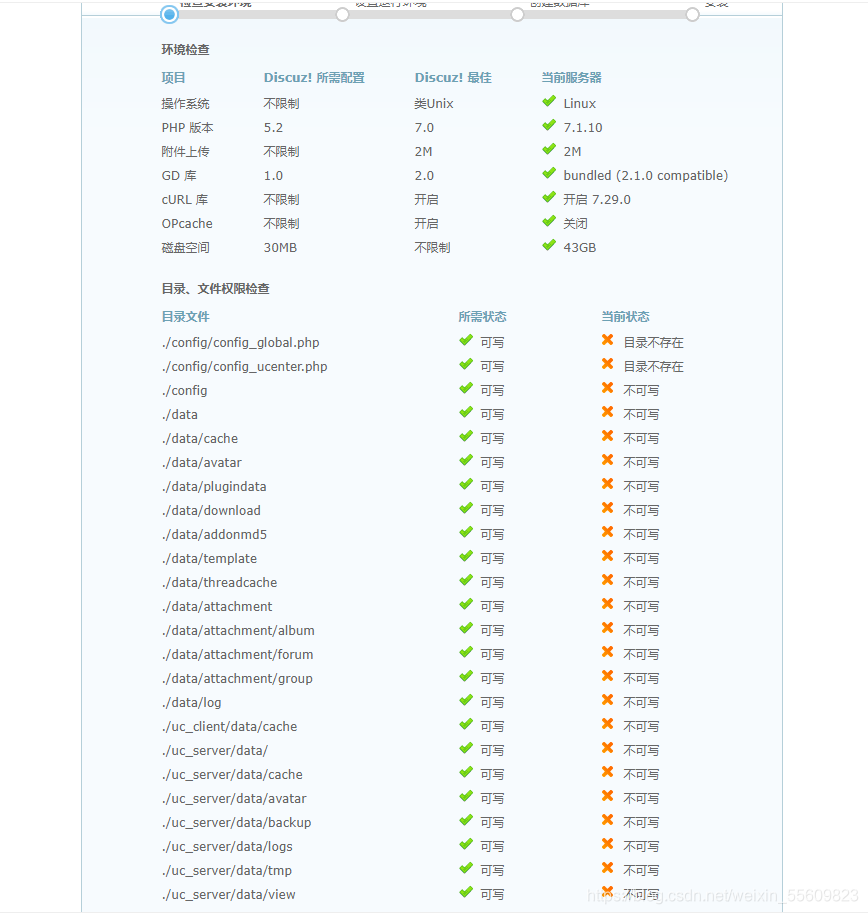Viewport: 868px width, 914px height.
Task: Click orange cross in ./data/attachment/group row
Action: pos(607,676)
